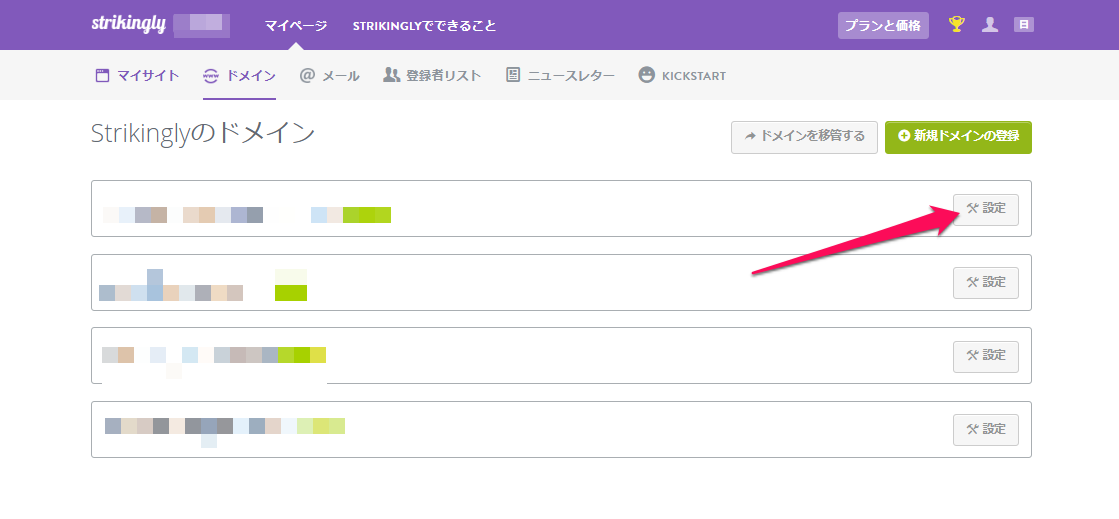
Task: Open the プランと価格 page
Action: (883, 25)
